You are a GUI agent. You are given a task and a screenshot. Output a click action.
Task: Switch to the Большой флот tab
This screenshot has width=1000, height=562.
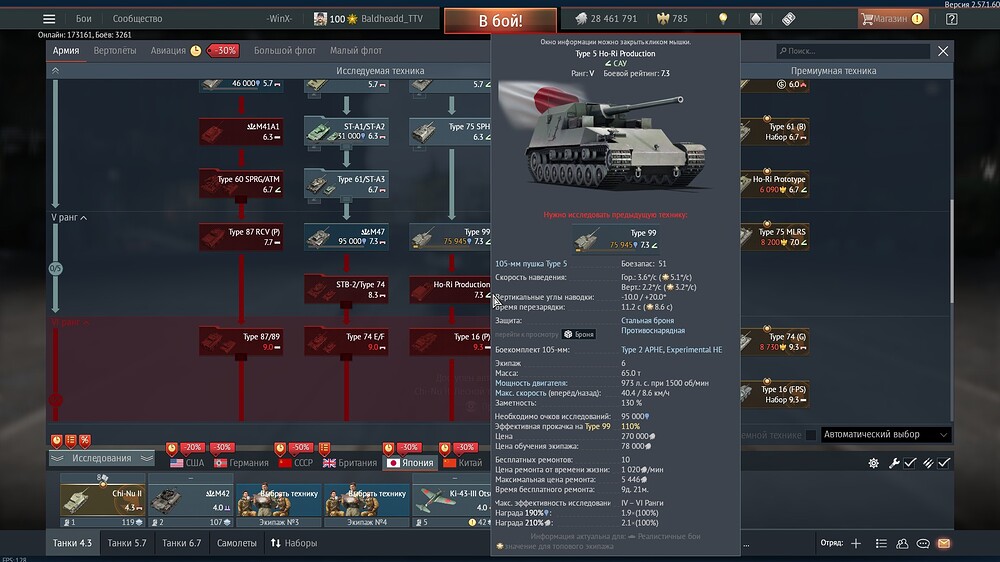284,50
